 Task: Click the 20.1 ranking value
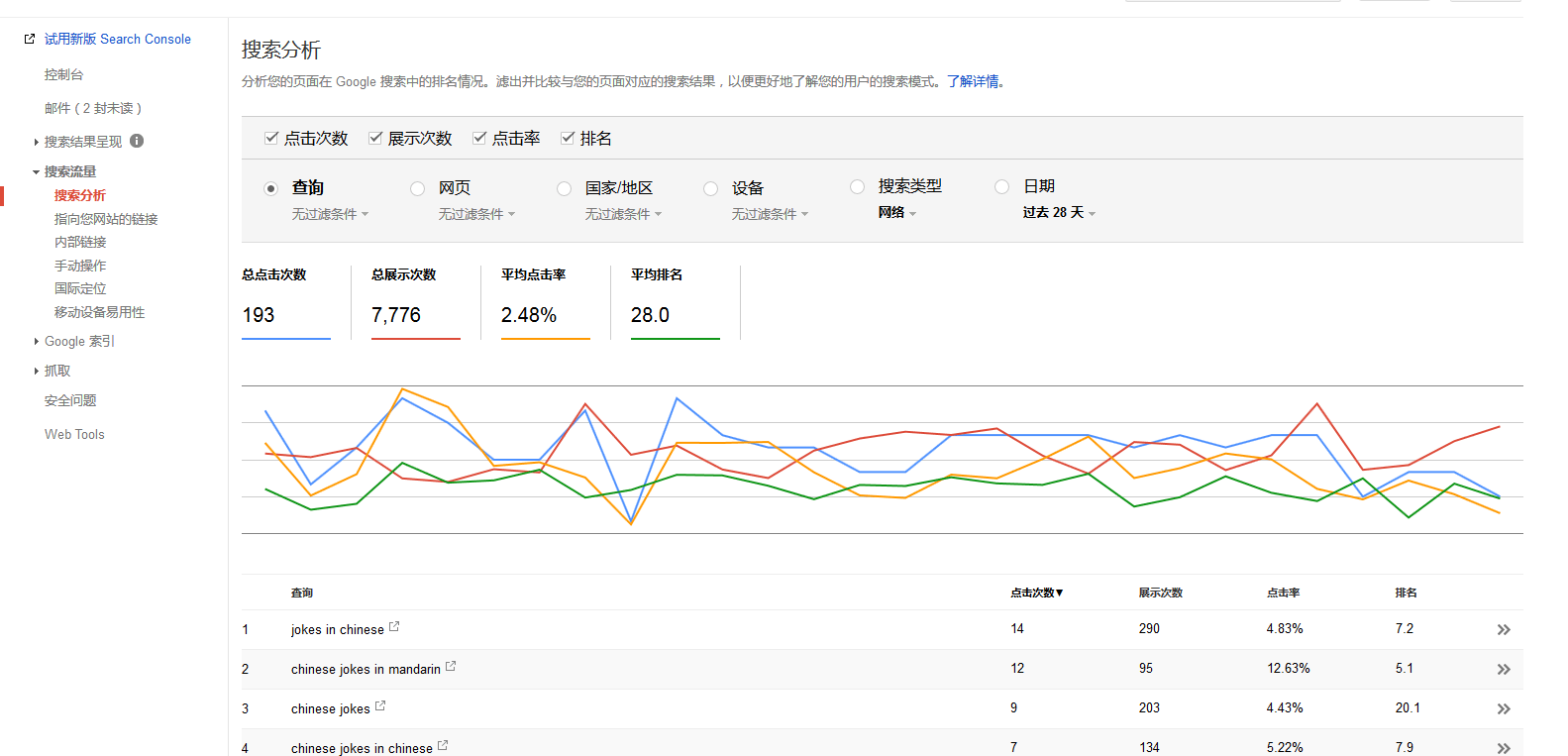[x=1408, y=708]
